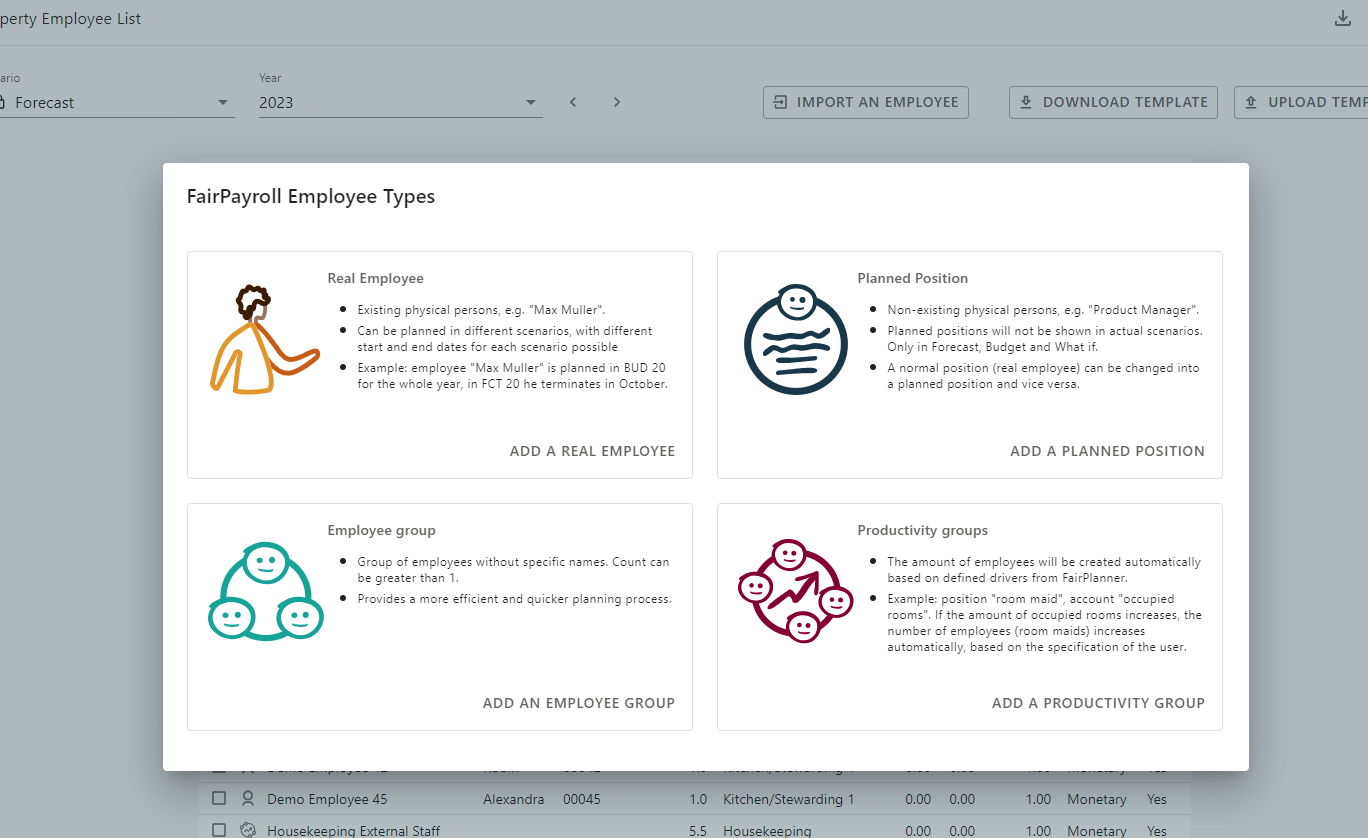Image resolution: width=1368 pixels, height=838 pixels.
Task: Click the Employee group card heading
Action: click(382, 530)
